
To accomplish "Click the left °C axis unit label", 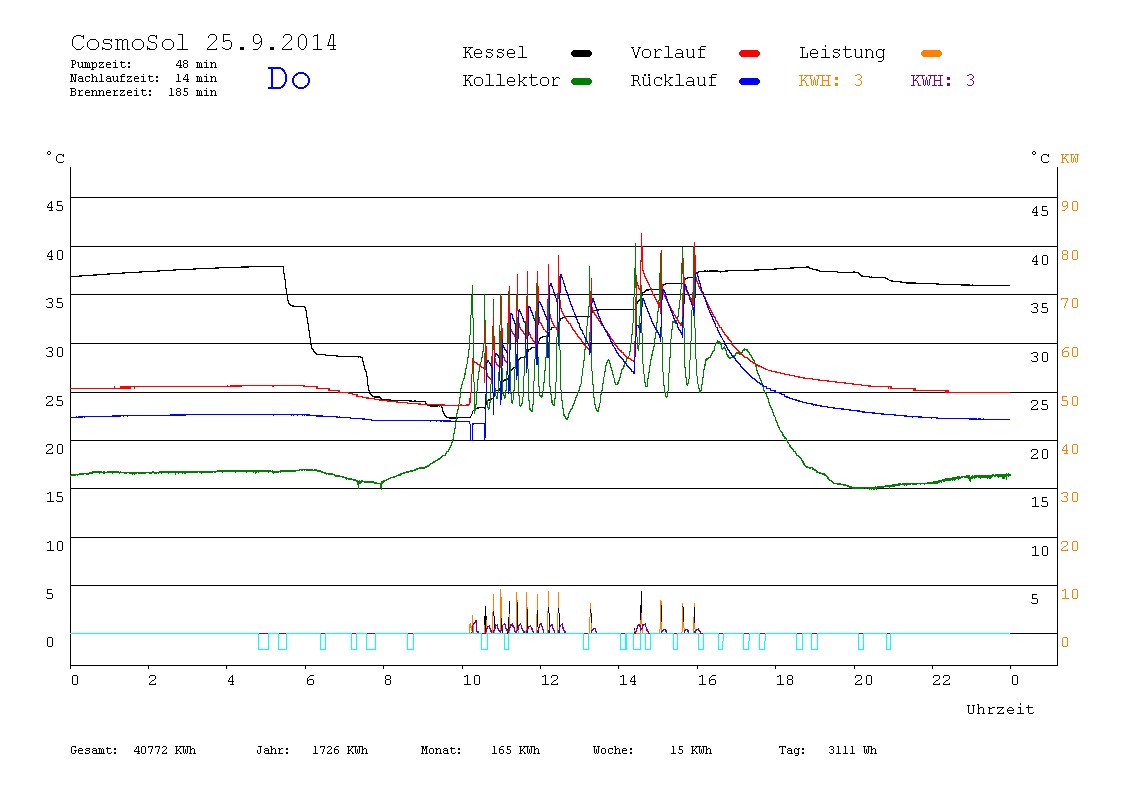I will pyautogui.click(x=56, y=158).
